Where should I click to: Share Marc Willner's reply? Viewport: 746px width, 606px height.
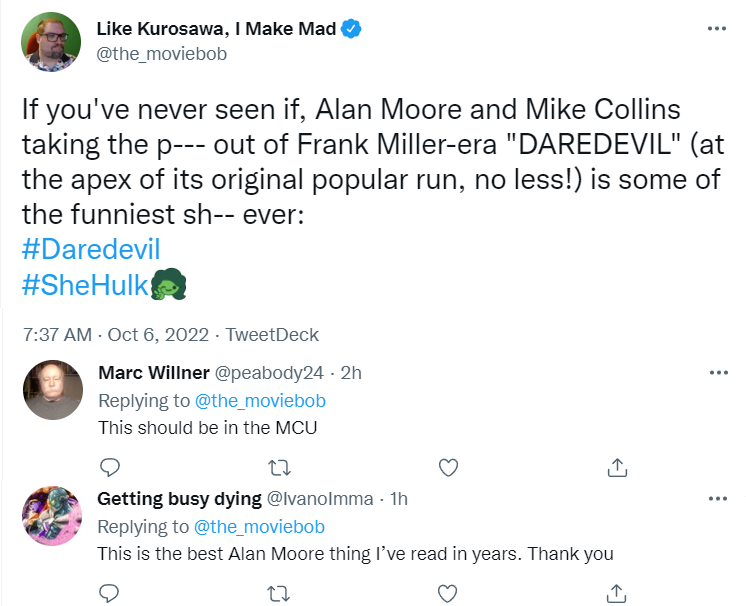tap(618, 468)
